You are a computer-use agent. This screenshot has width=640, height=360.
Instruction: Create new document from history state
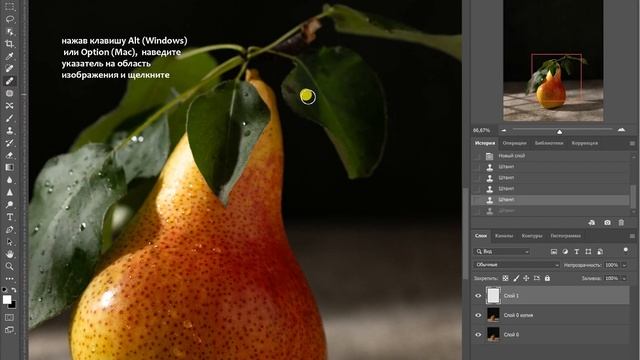click(x=591, y=223)
